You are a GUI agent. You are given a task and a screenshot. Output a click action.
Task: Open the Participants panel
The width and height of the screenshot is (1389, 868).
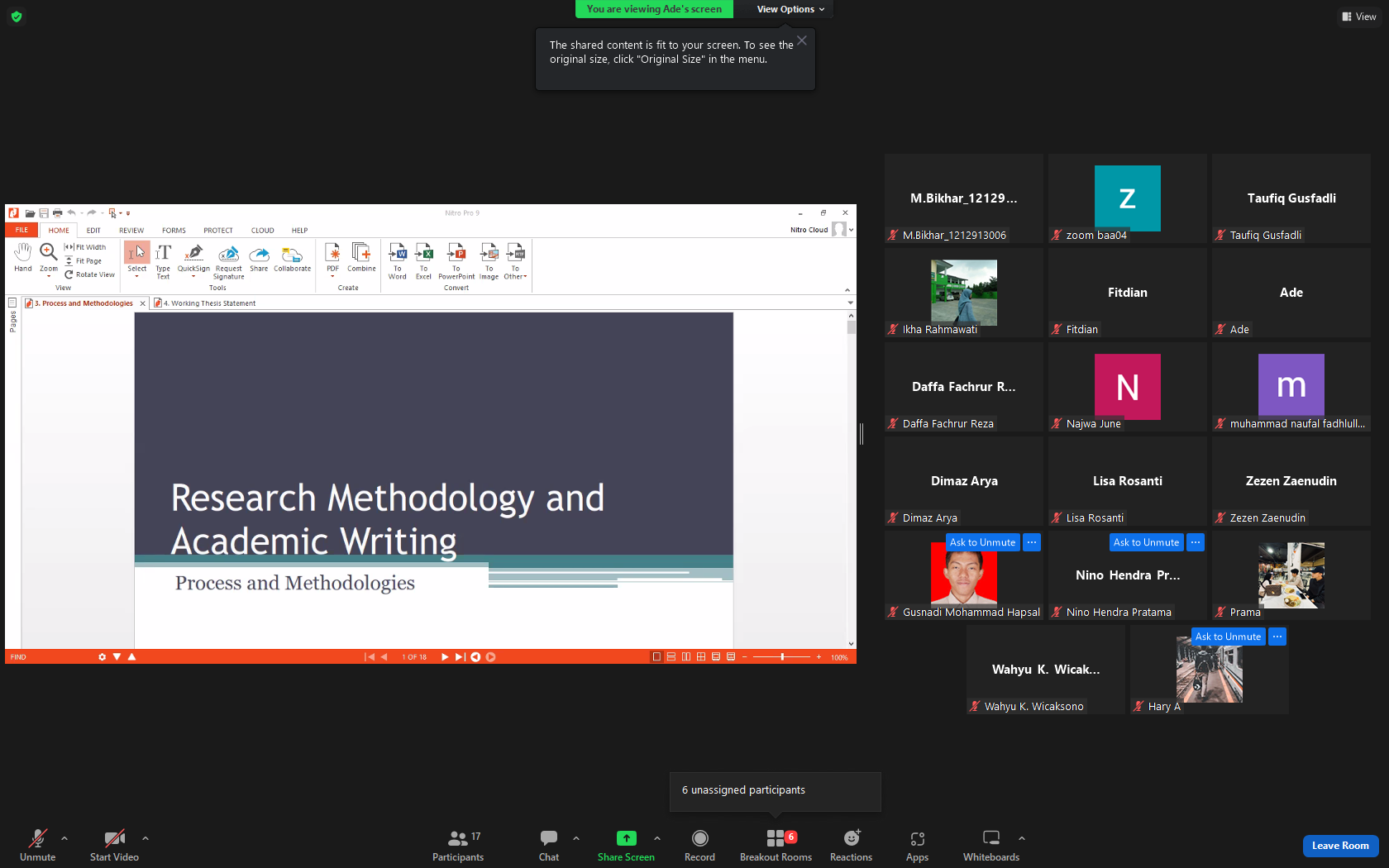(457, 846)
